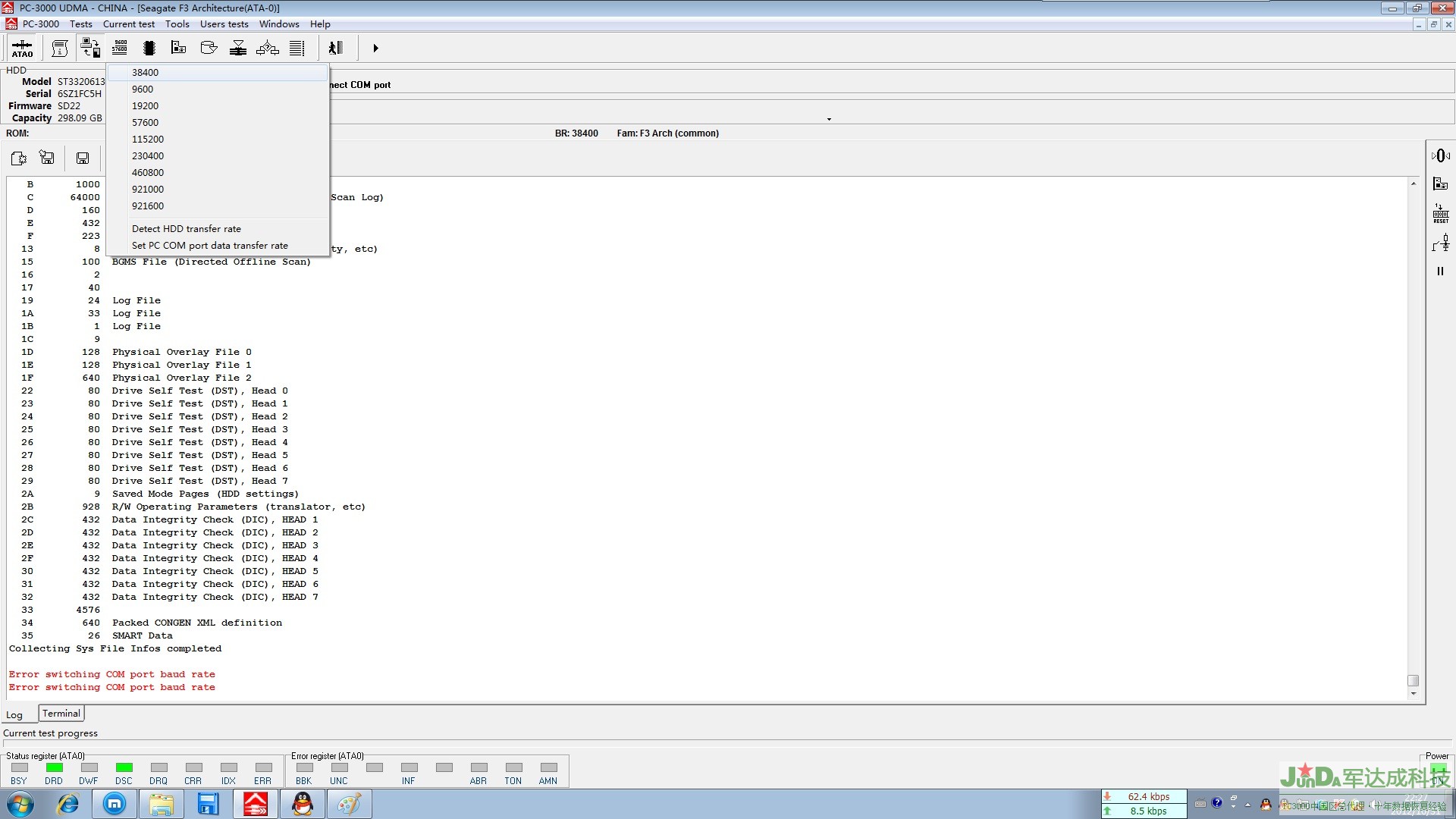Image resolution: width=1456 pixels, height=819 pixels.
Task: Click the log scrollbar up arrow
Action: click(1414, 184)
